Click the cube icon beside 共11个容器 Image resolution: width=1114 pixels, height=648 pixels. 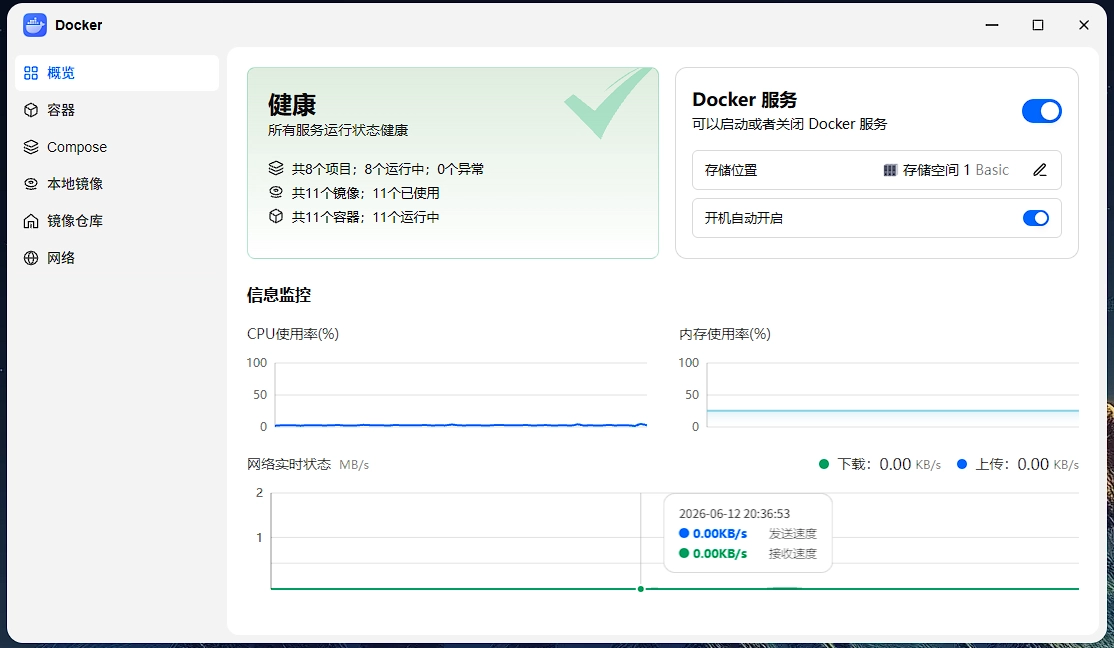[276, 217]
